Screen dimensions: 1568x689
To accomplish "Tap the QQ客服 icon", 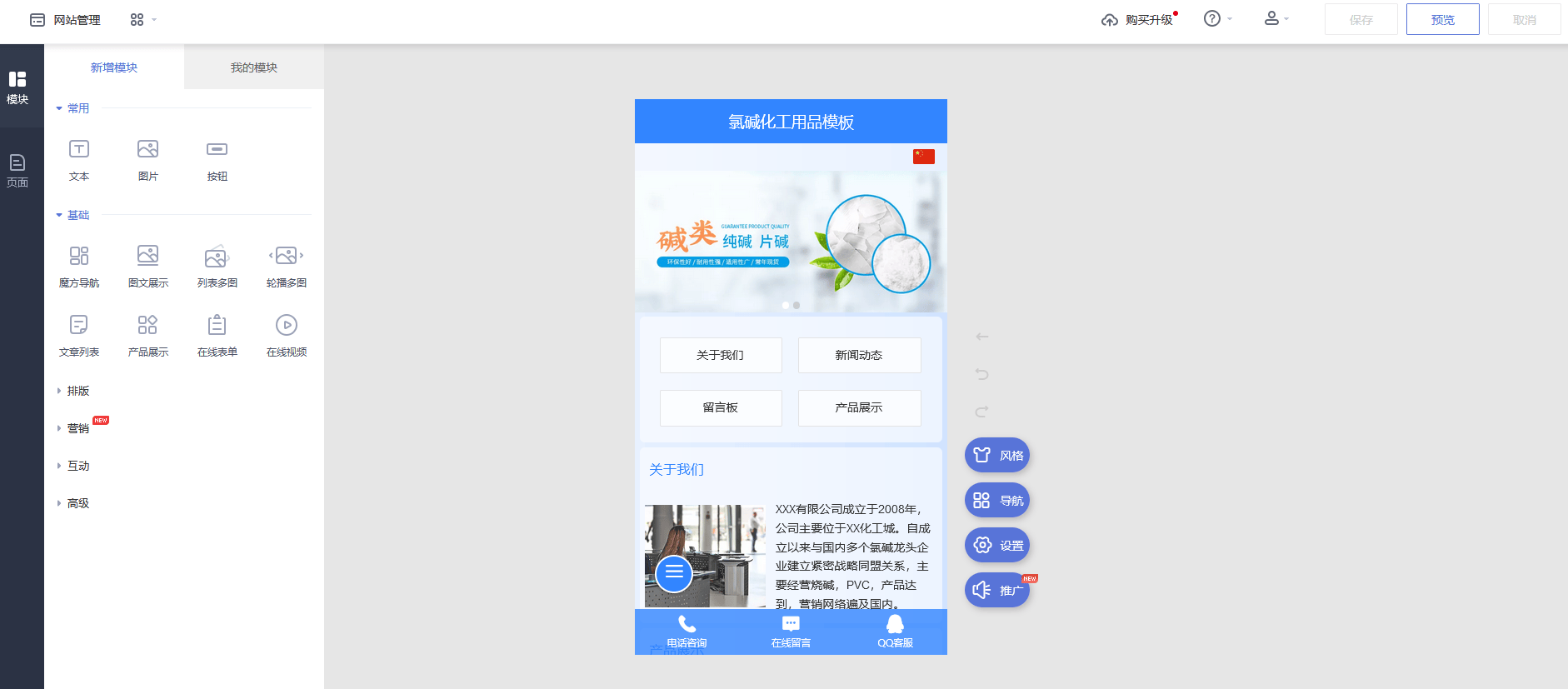I will (895, 624).
